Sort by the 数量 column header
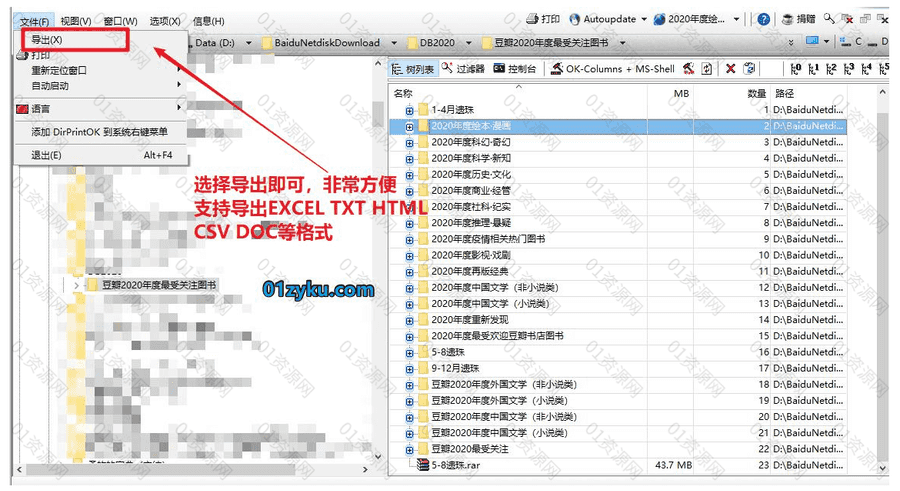The width and height of the screenshot is (900, 491). point(732,93)
